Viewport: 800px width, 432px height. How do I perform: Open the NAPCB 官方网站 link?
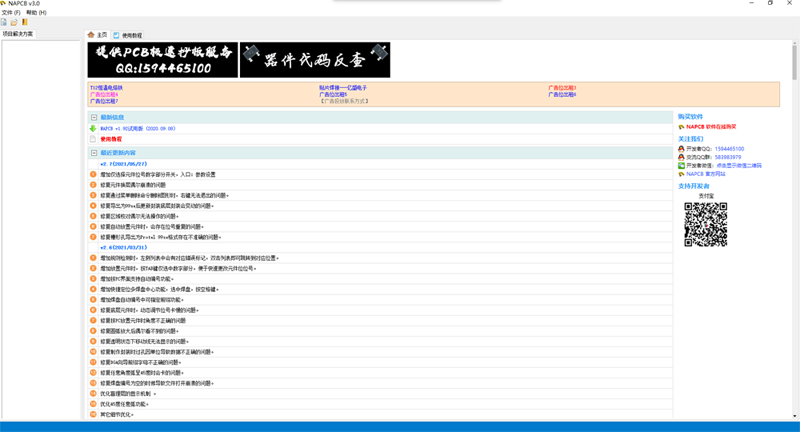click(x=706, y=174)
